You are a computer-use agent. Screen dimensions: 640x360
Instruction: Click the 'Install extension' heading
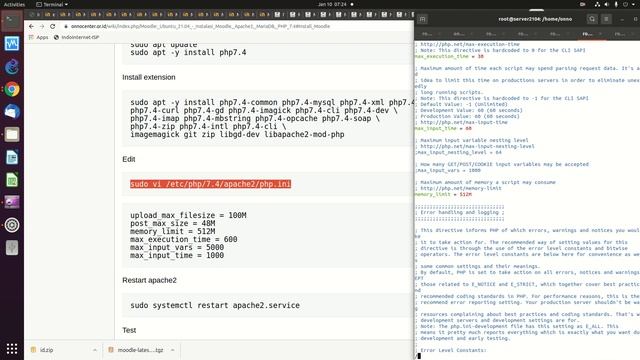coord(149,77)
